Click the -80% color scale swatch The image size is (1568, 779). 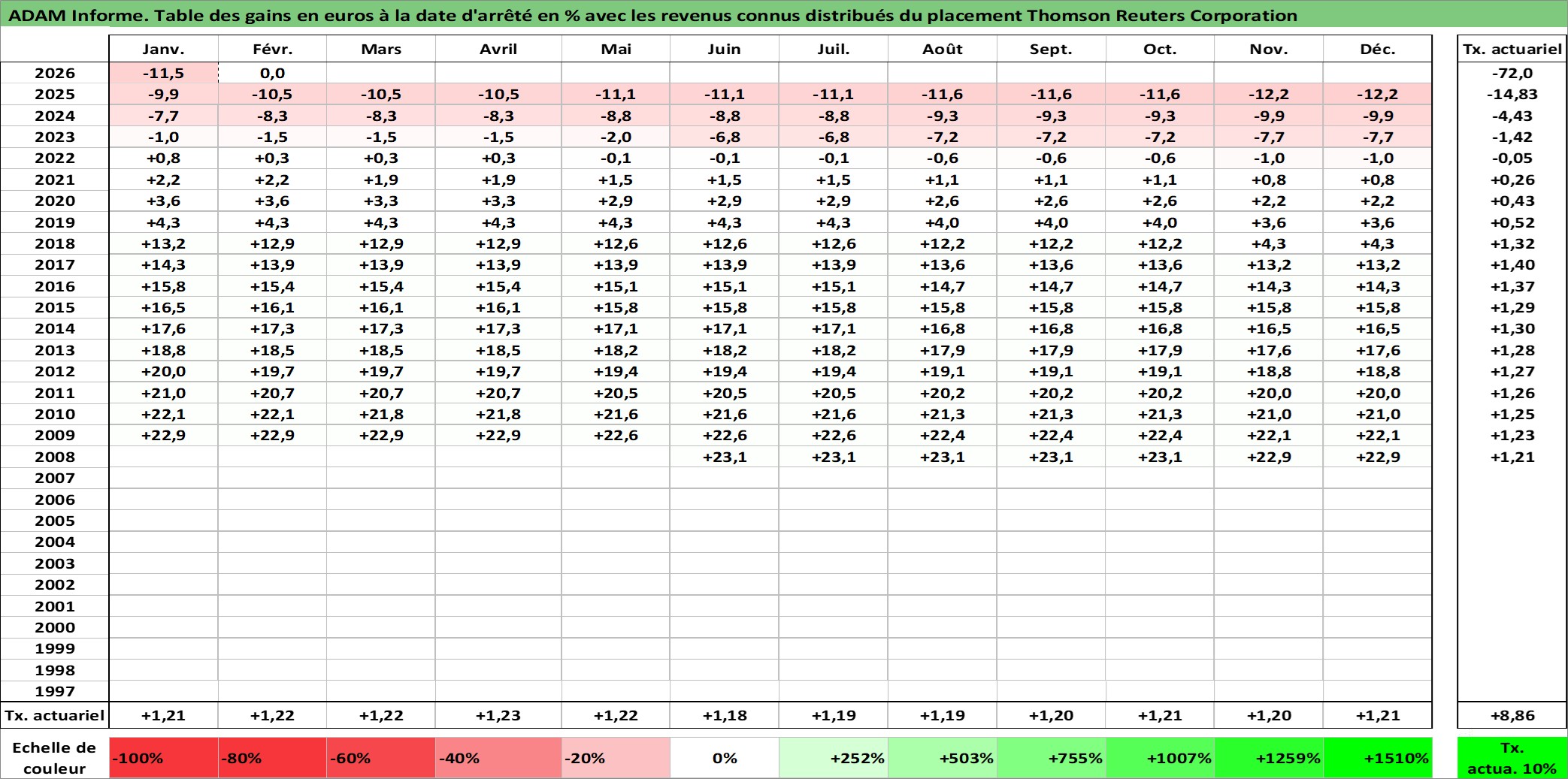(272, 758)
